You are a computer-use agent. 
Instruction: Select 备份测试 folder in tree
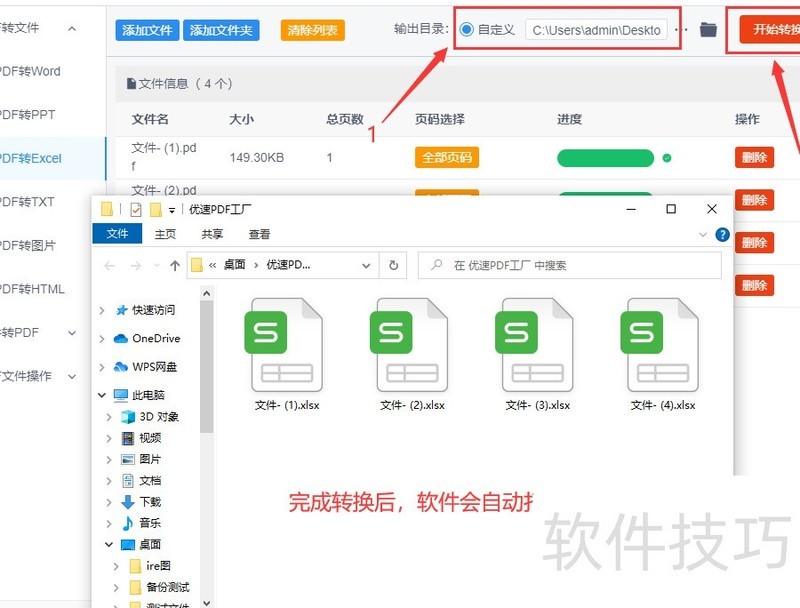(x=168, y=587)
